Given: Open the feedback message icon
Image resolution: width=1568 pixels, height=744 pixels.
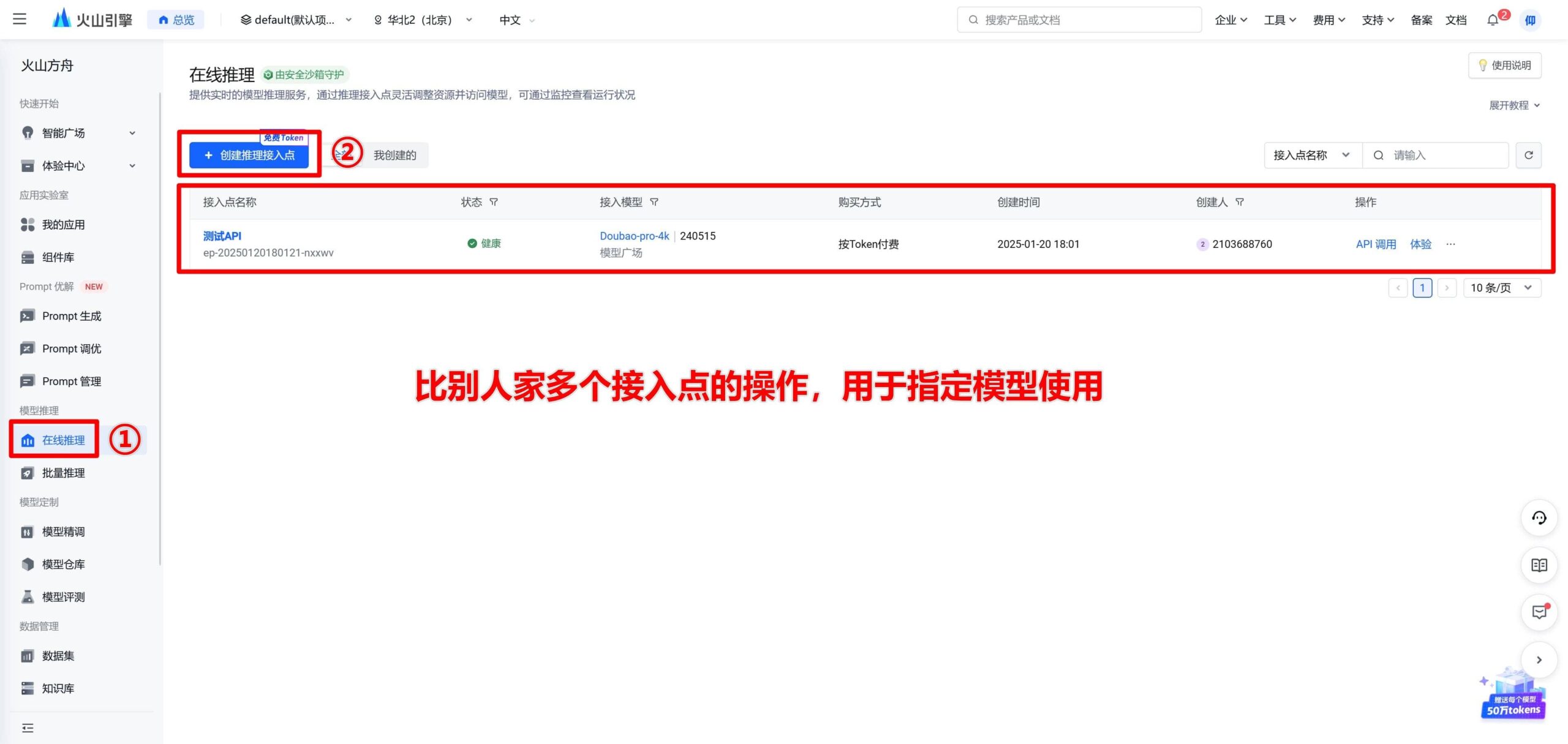Looking at the screenshot, I should click(x=1539, y=612).
